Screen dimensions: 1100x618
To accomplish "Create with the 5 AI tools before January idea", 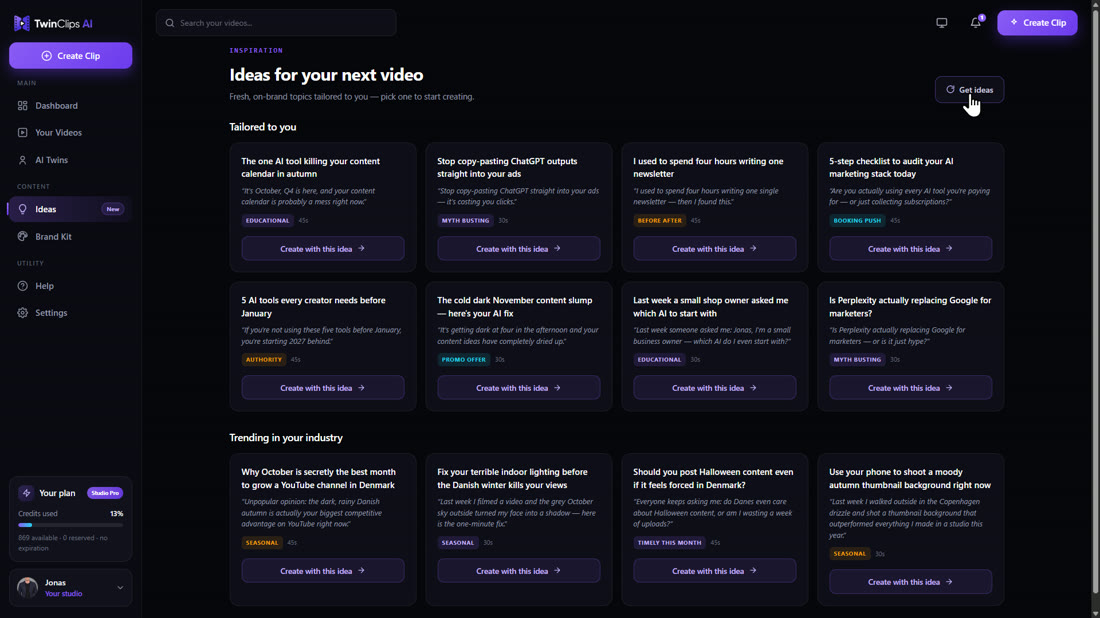I will (323, 388).
